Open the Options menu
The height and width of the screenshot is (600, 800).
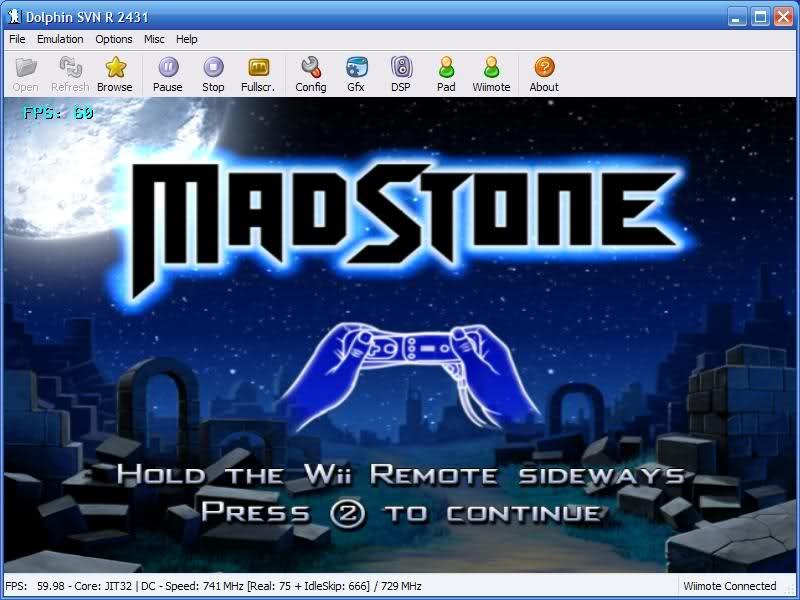click(x=114, y=39)
